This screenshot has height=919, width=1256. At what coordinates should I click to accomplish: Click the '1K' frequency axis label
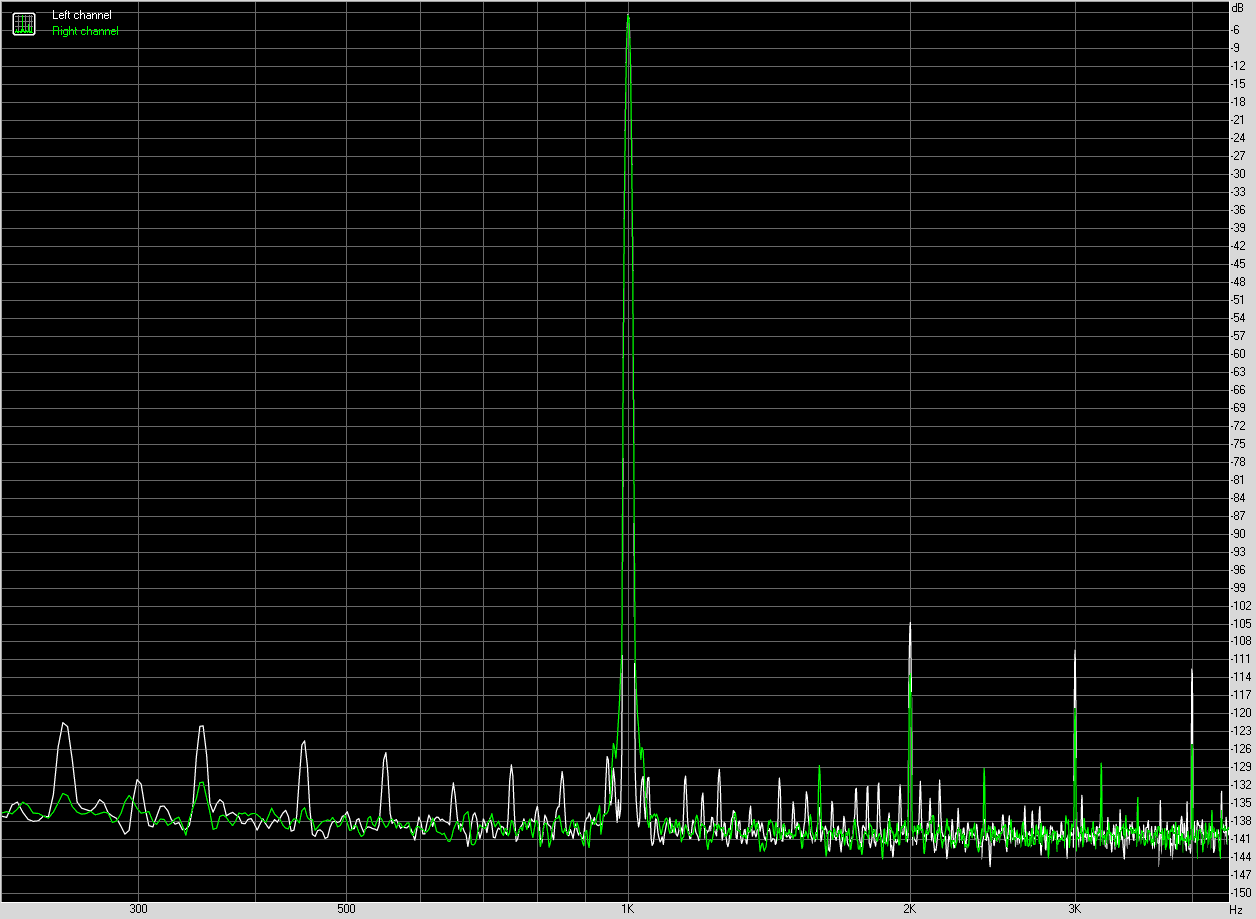(628, 909)
